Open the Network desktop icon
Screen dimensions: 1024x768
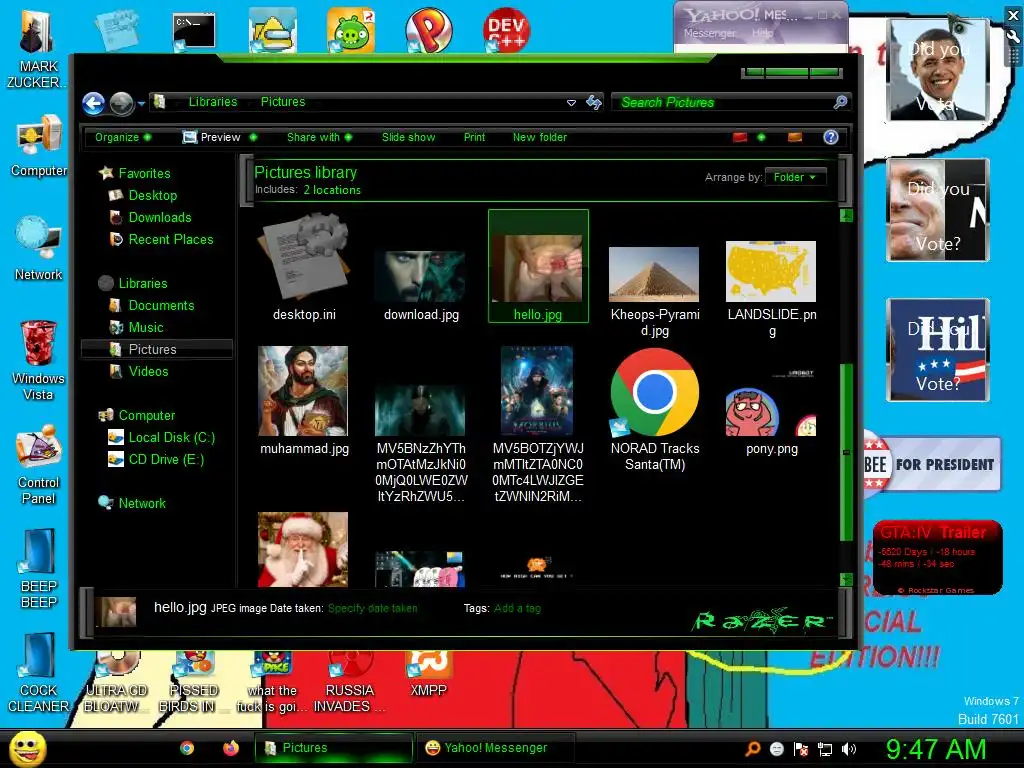[39, 249]
